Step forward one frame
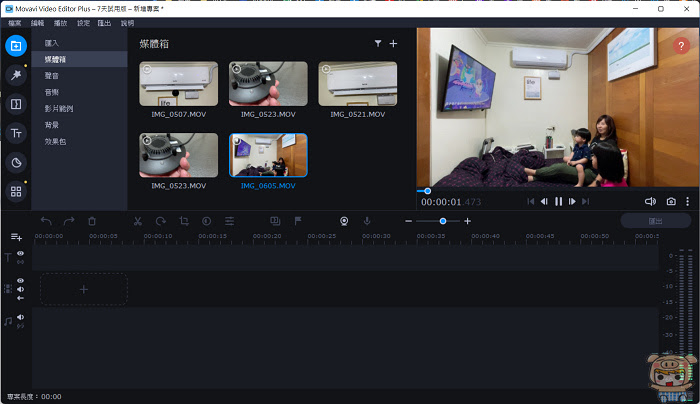 [x=572, y=202]
